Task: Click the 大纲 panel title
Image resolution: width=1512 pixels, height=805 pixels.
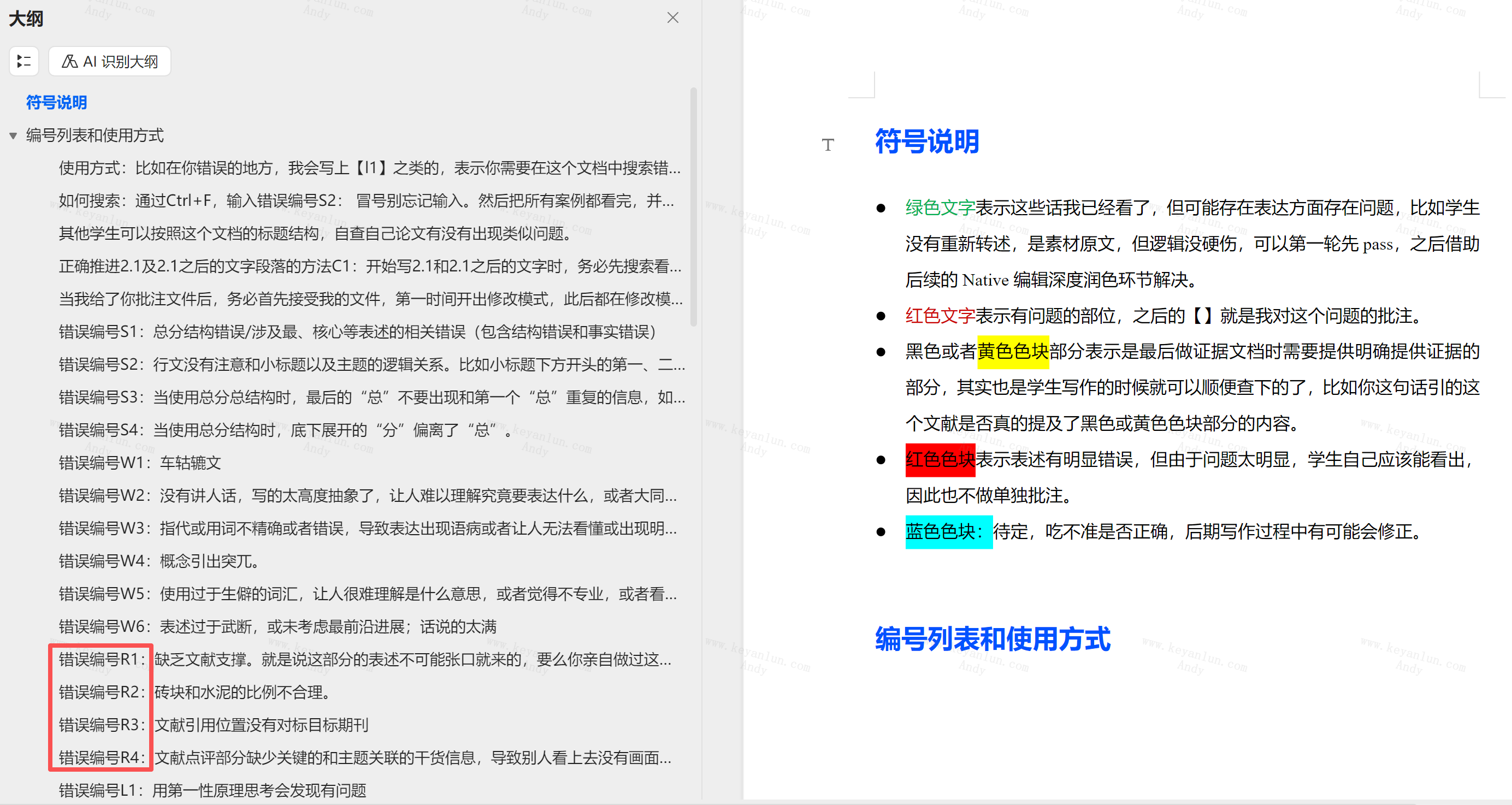Action: coord(26,19)
